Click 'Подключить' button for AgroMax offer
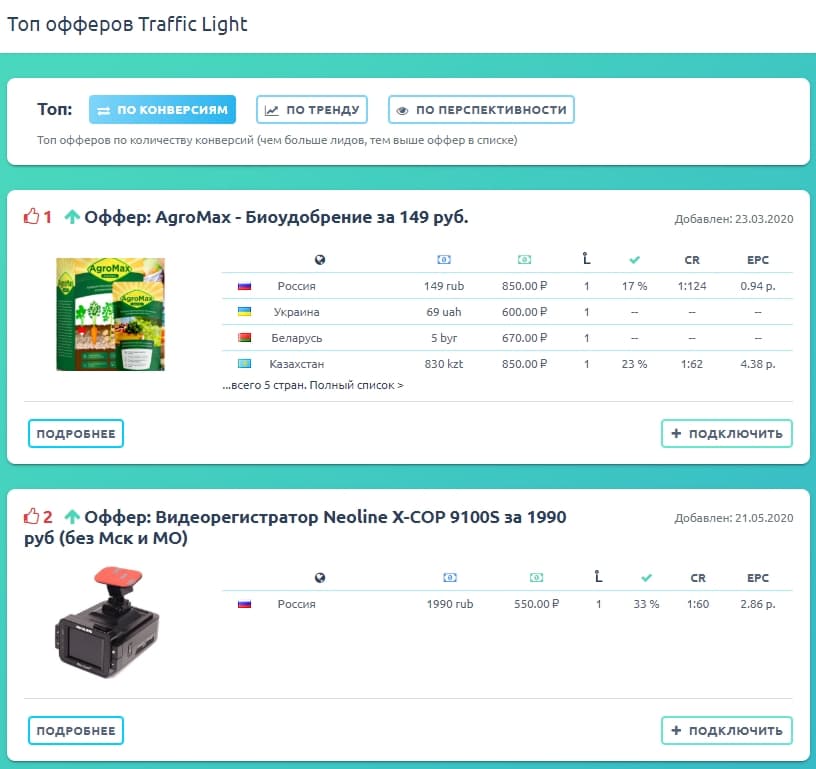Viewport: 816px width, 769px height. [727, 433]
